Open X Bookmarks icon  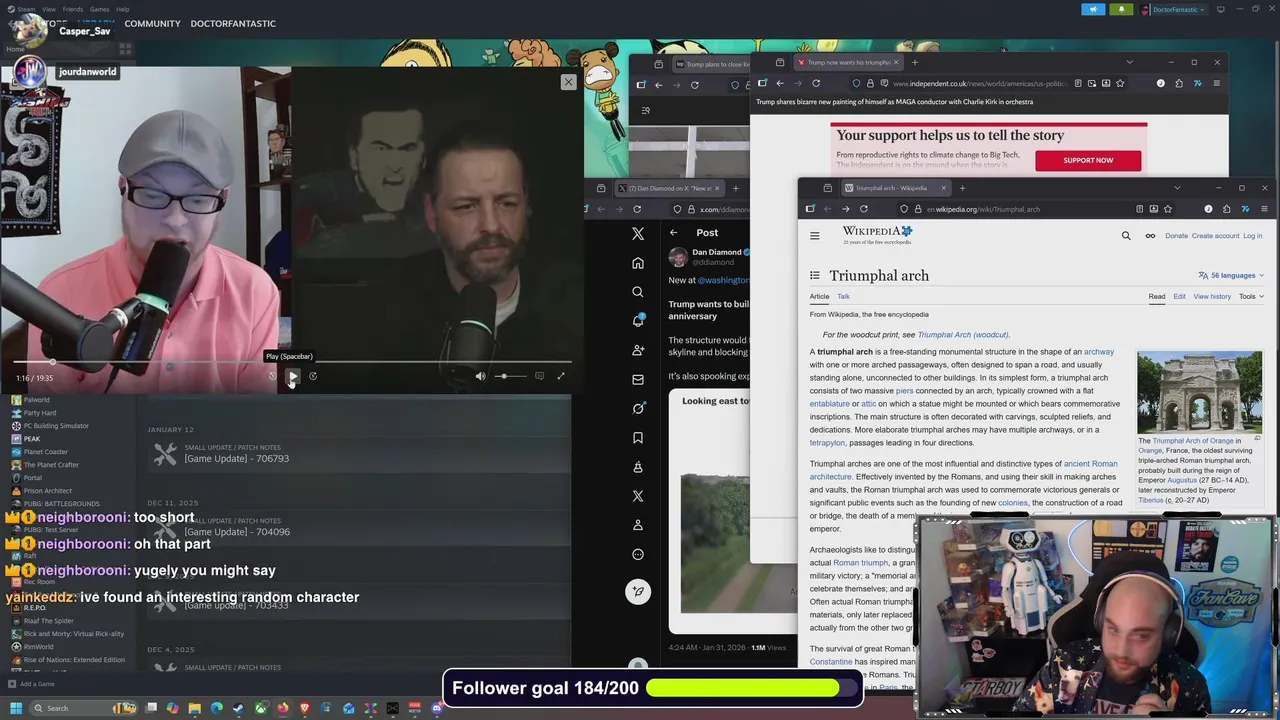[x=638, y=437]
